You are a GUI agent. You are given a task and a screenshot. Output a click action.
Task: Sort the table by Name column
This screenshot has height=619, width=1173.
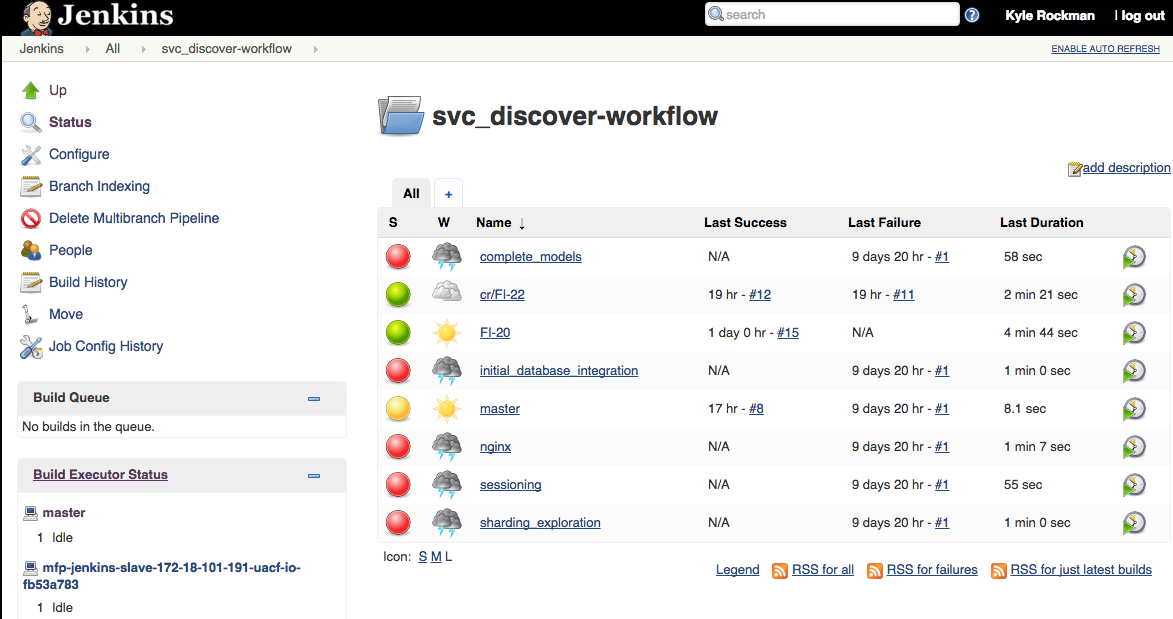coord(500,223)
